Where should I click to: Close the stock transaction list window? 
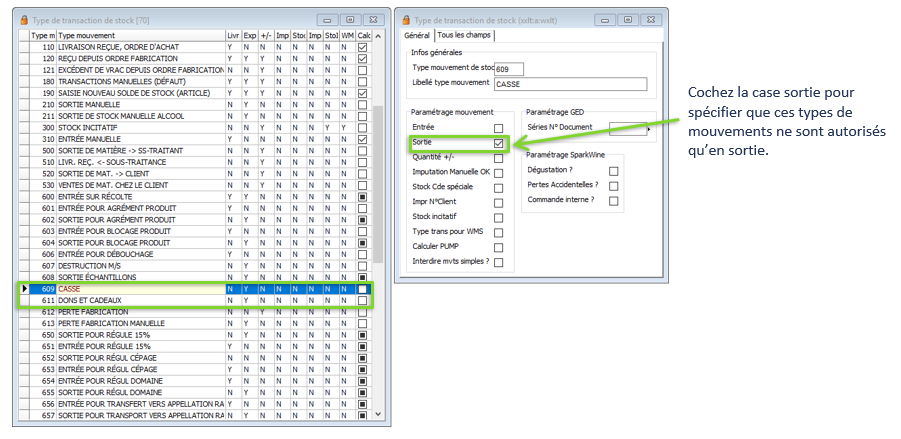[372, 20]
